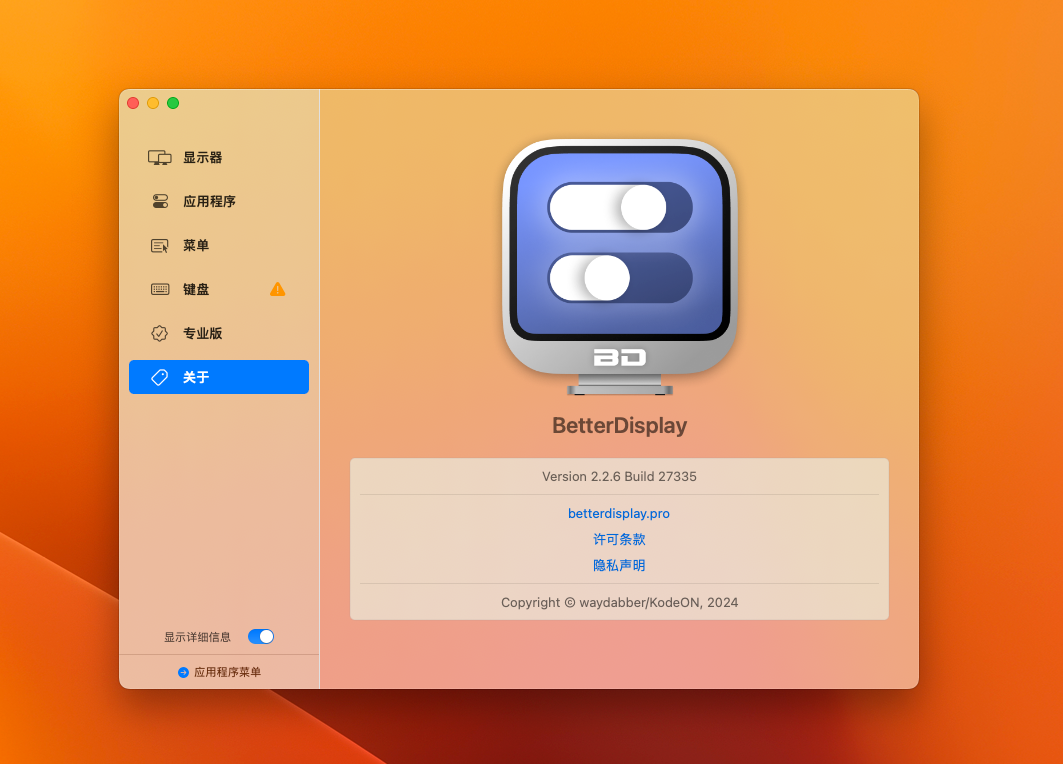This screenshot has width=1063, height=764.
Task: Disable the detailed information toggle
Action: (261, 636)
